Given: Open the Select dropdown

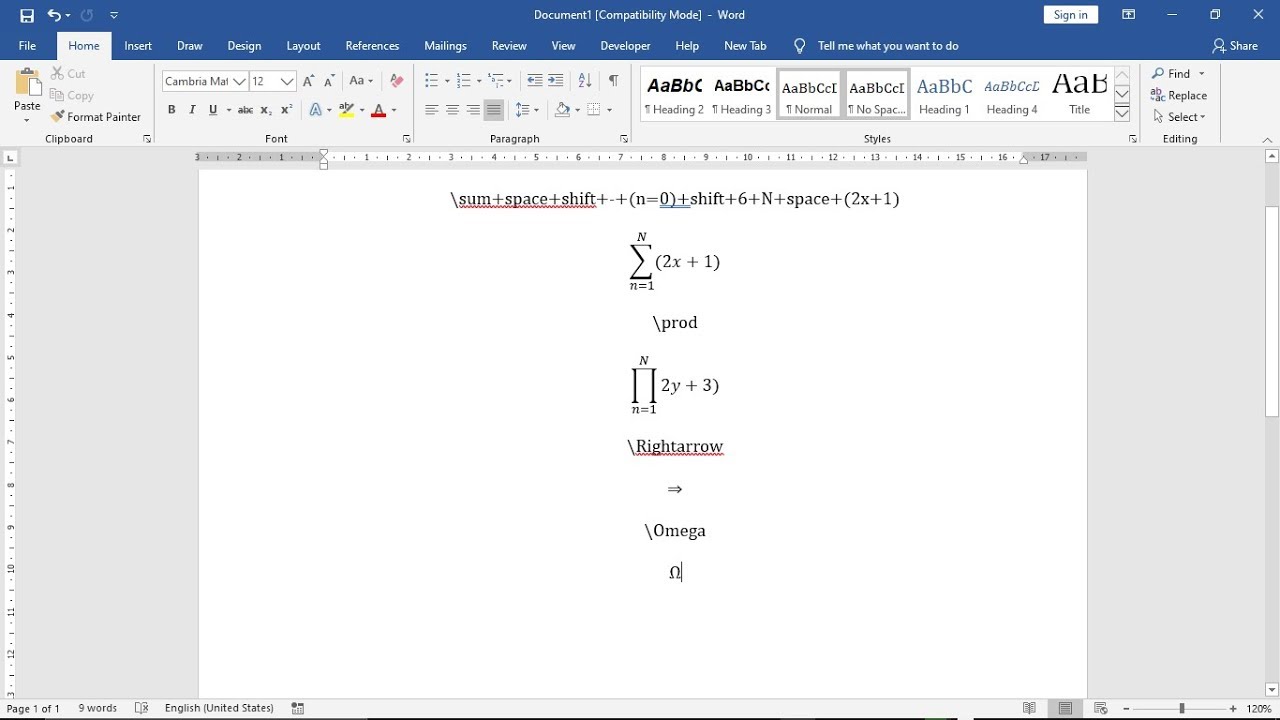Looking at the screenshot, I should click(x=1179, y=117).
